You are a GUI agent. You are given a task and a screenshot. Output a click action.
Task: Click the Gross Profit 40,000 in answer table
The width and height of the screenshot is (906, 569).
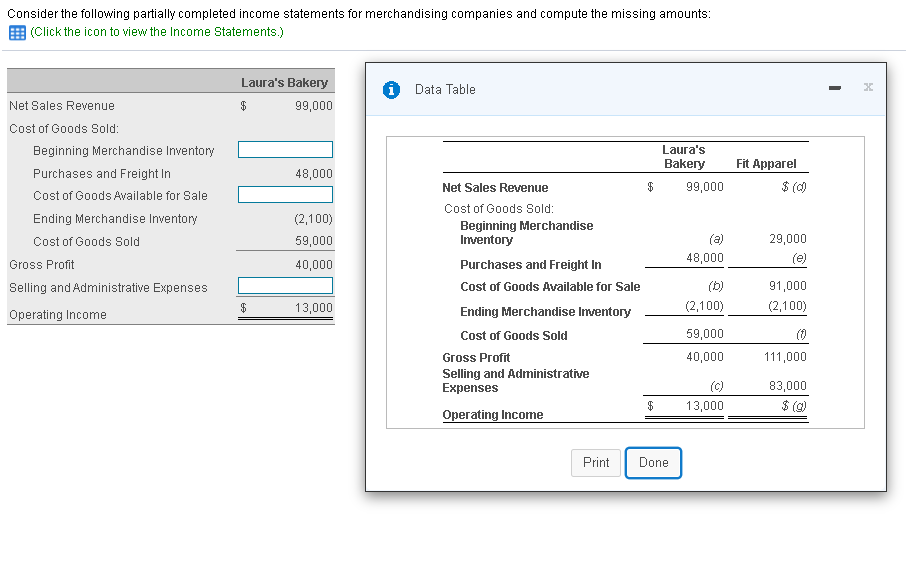[314, 265]
